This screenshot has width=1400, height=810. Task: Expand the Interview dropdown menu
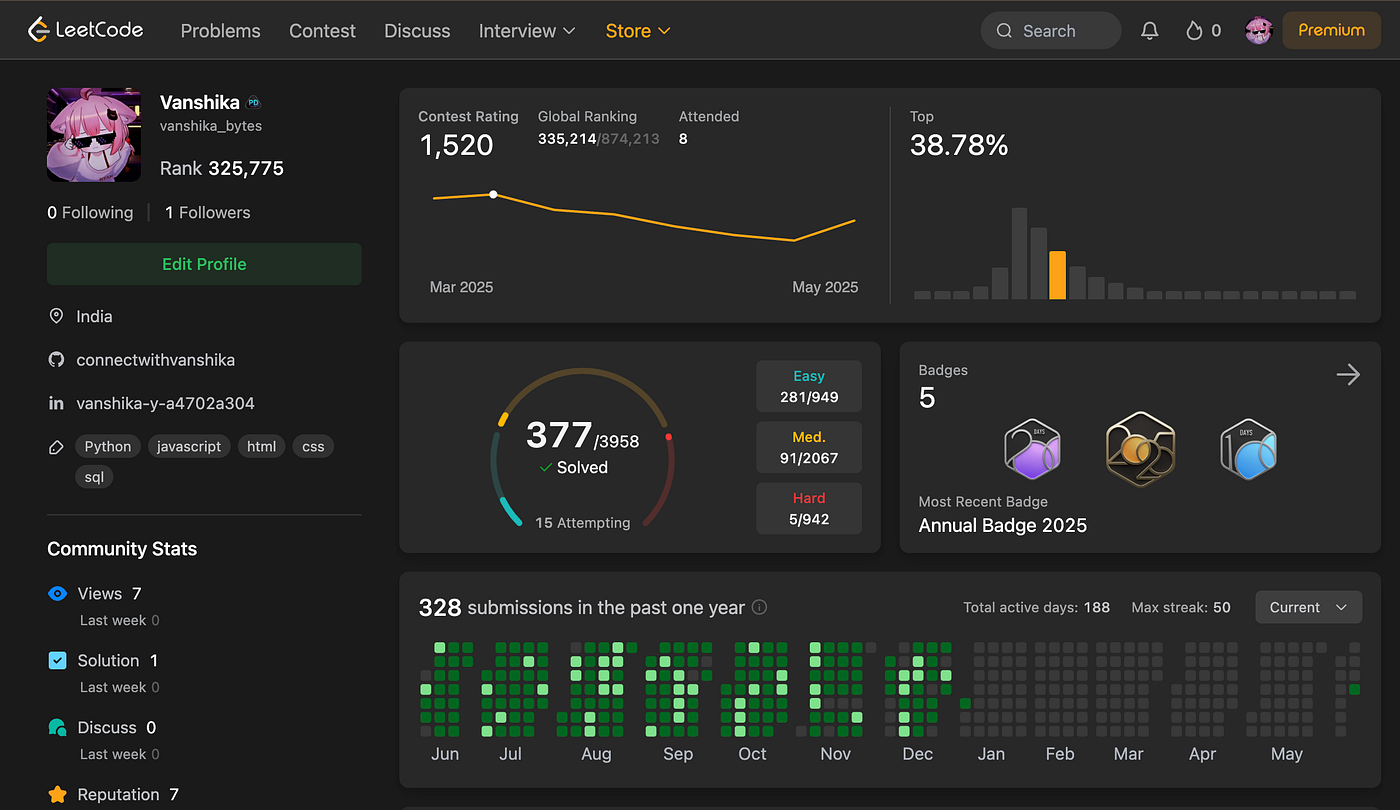(527, 31)
